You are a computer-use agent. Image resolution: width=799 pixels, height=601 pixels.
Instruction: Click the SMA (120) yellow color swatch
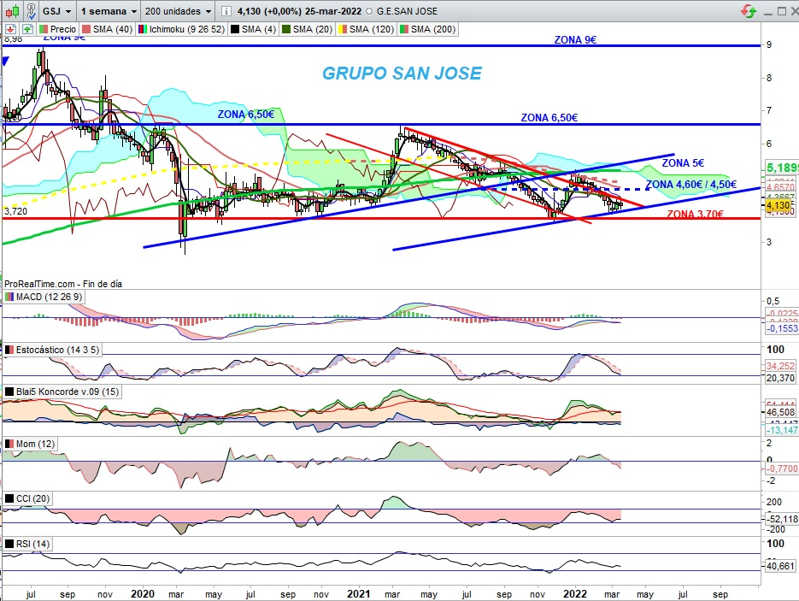[x=343, y=29]
